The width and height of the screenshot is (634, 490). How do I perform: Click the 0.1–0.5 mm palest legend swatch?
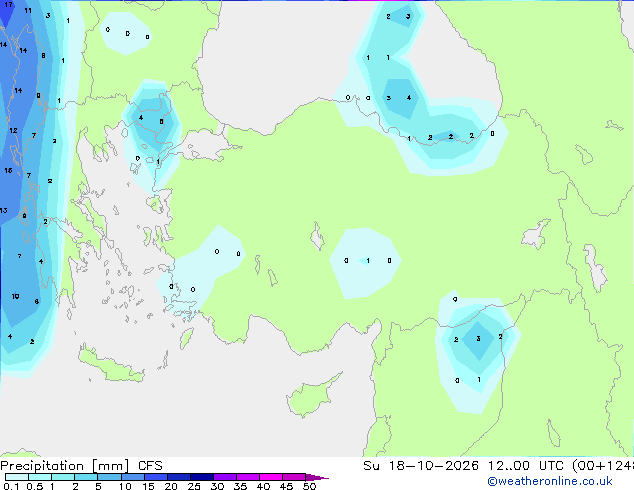[17, 477]
